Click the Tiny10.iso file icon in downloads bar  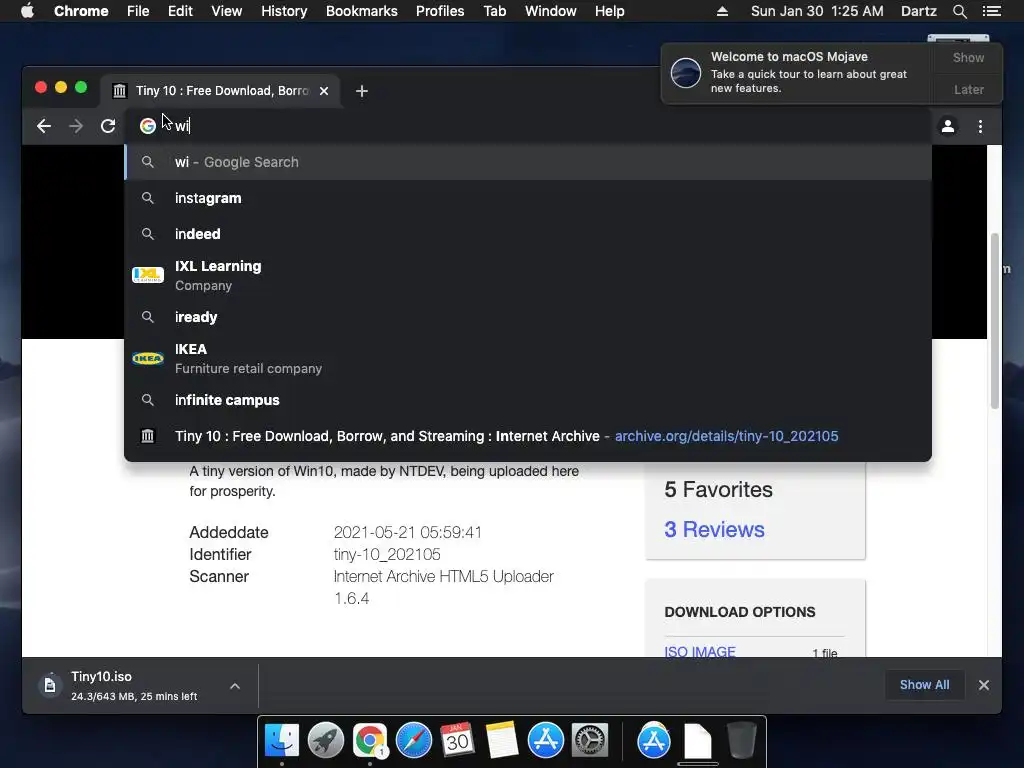tap(50, 685)
